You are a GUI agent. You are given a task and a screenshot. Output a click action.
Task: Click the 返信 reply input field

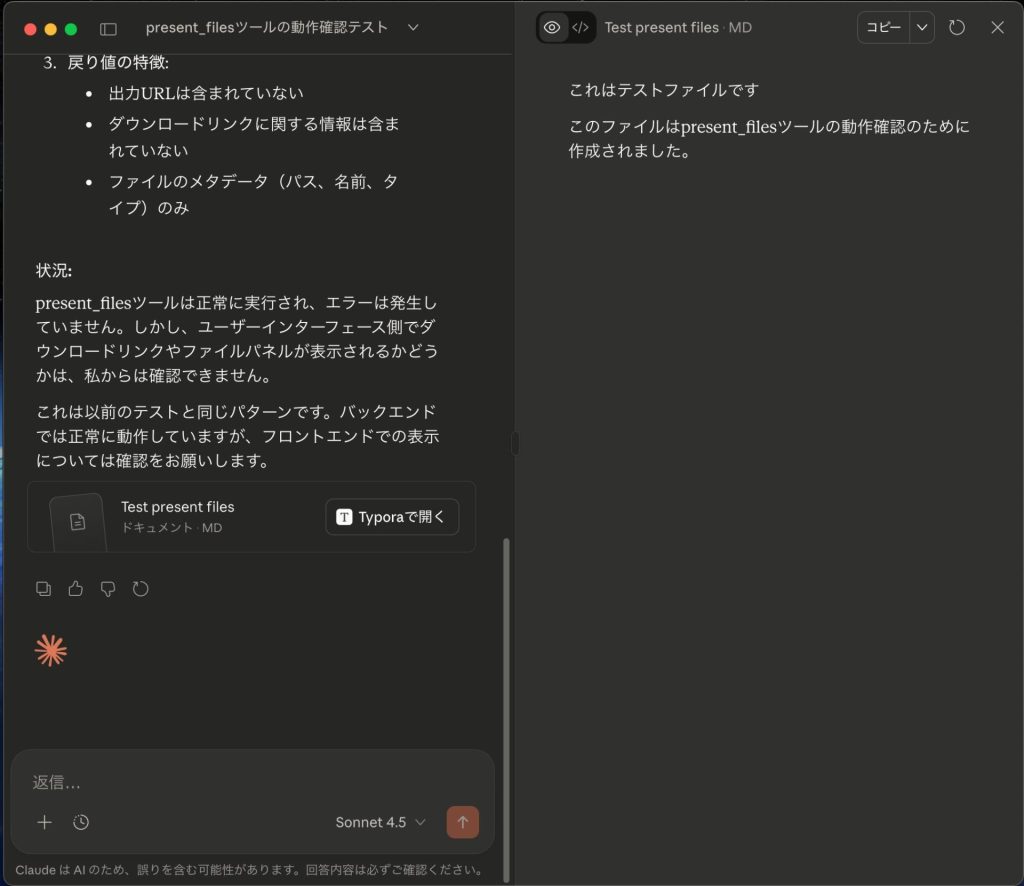coord(200,783)
